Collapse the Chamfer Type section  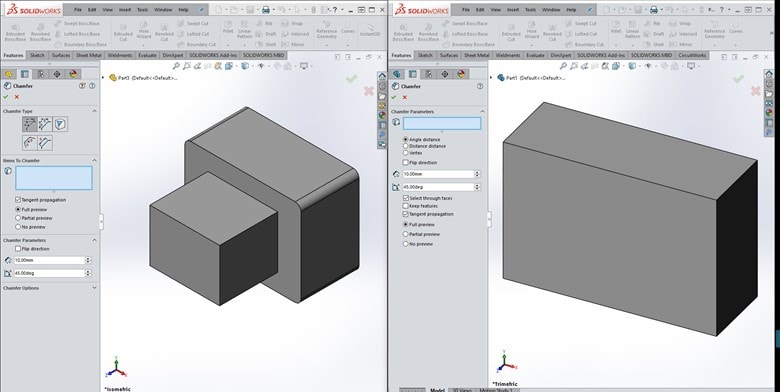(94, 111)
